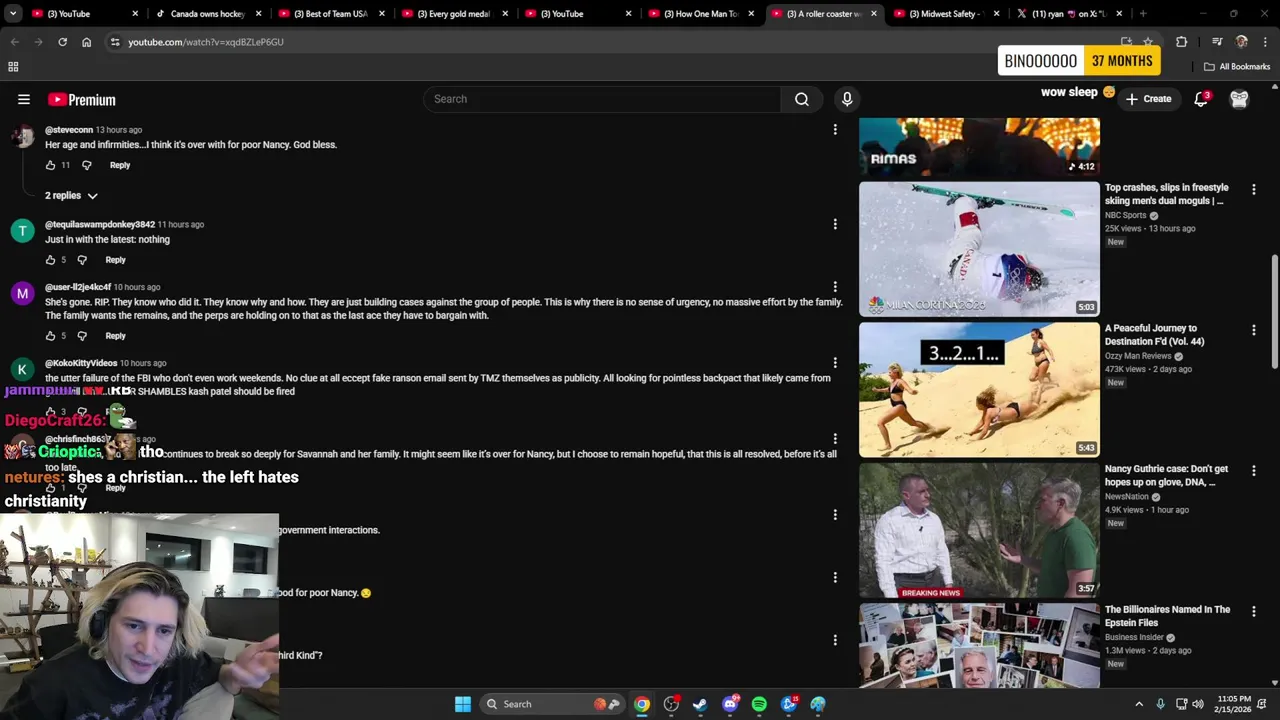
Task: Like the comment by @steveconn
Action: point(50,165)
